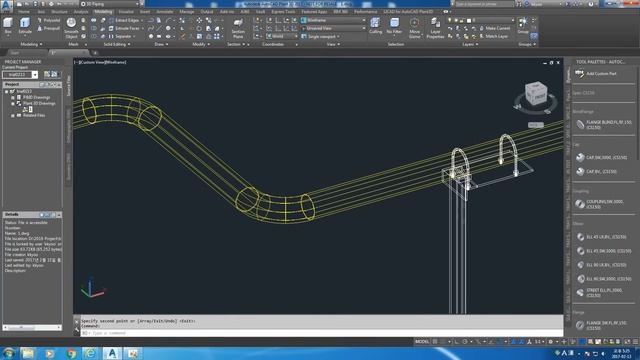This screenshot has height=360, width=640.
Task: Open the Windows Start menu
Action: 8,353
